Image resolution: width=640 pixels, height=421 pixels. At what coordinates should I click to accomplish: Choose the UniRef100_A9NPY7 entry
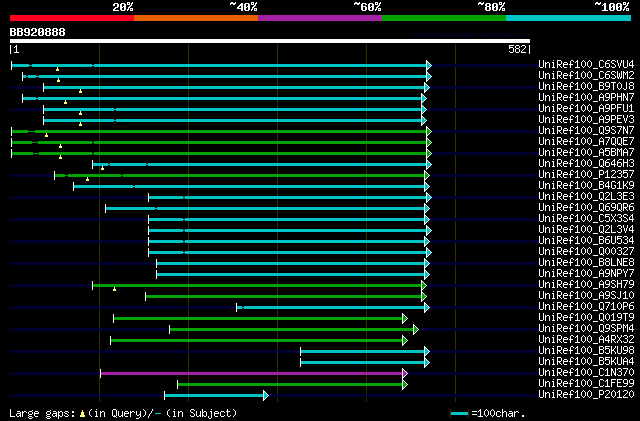click(586, 274)
